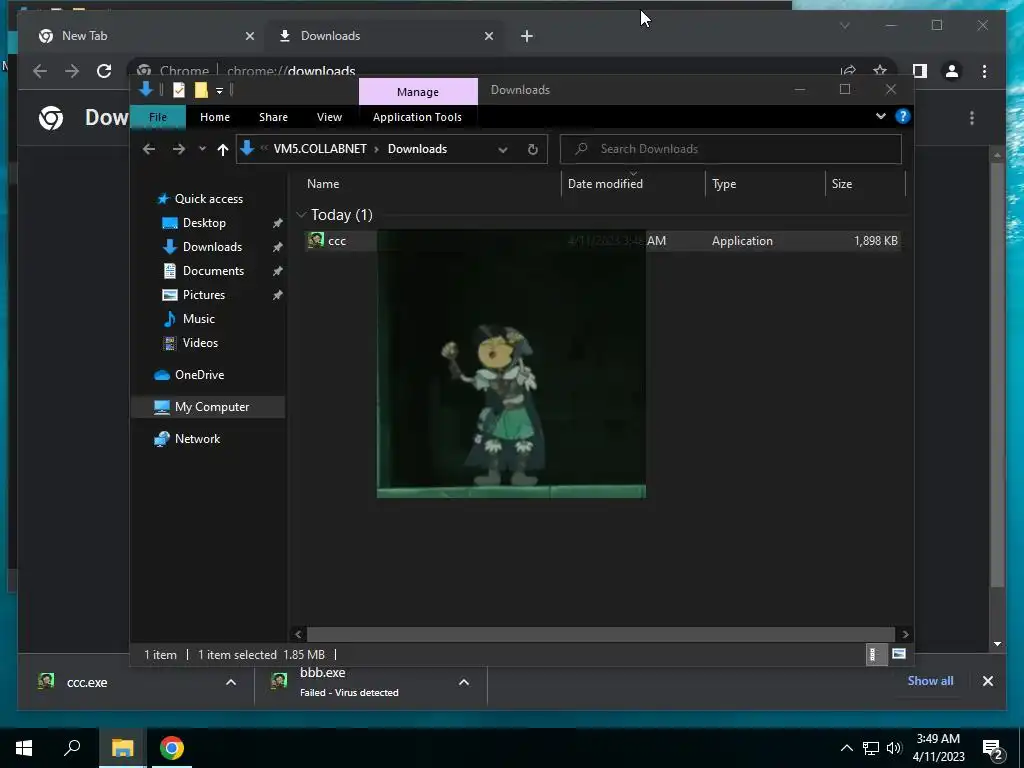Screen dimensions: 1024x768
Task: Open the View ribbon tab
Action: pyautogui.click(x=329, y=117)
